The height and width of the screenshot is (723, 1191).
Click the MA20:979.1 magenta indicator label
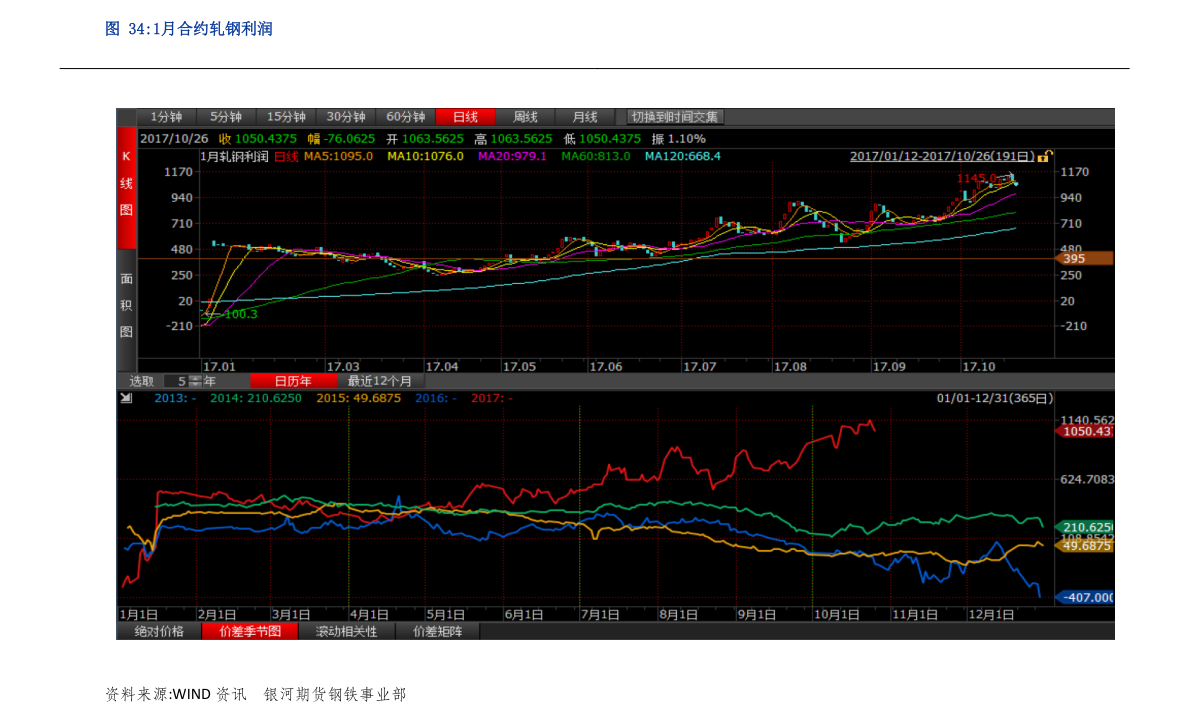(512, 156)
